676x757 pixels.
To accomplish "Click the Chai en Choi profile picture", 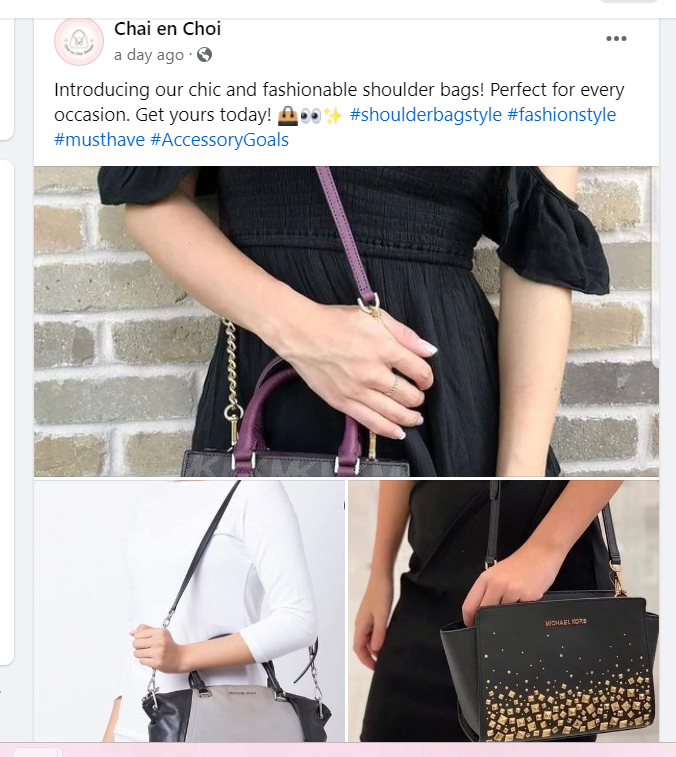I will [79, 42].
